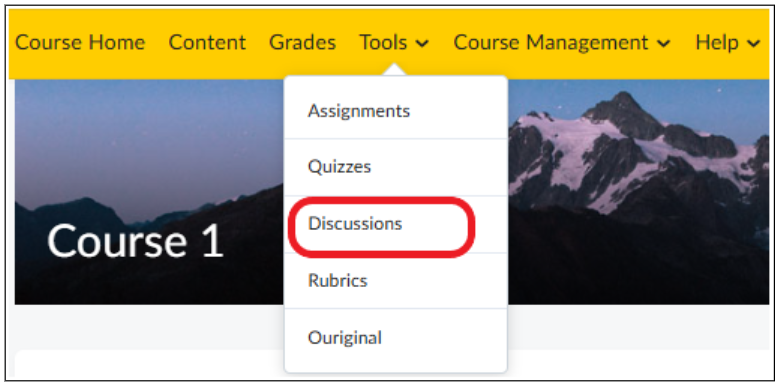Click the Course 1 banner title
This screenshot has width=783, height=389.
135,241
